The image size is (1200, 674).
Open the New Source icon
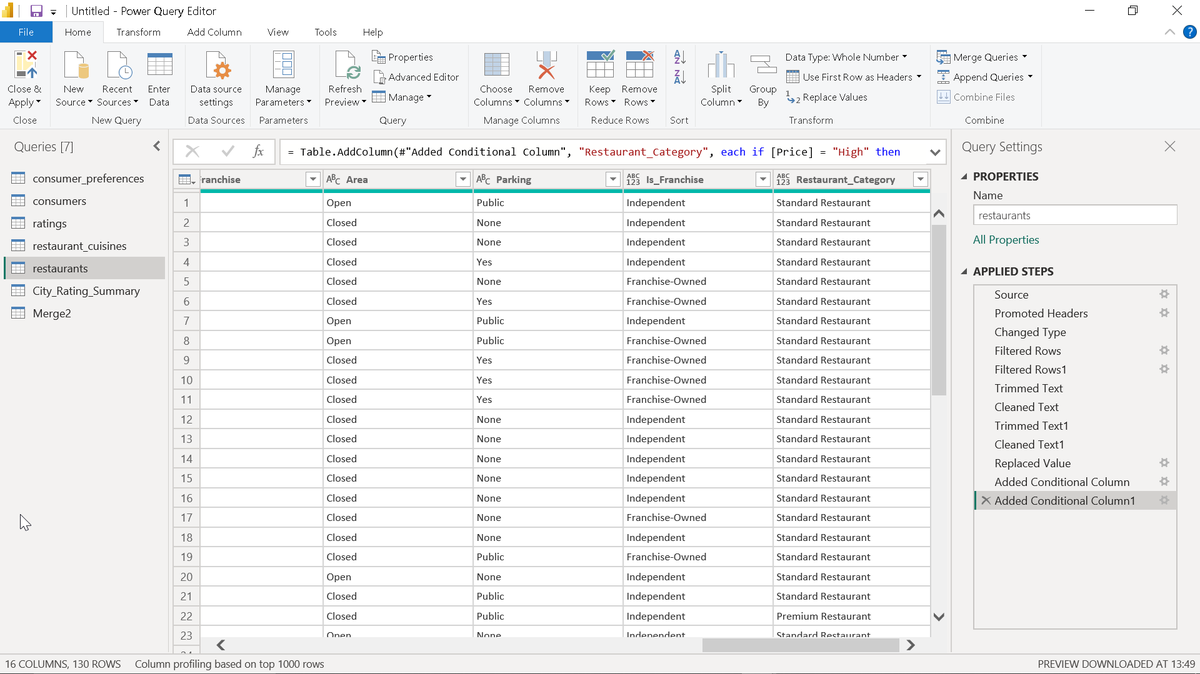[74, 65]
